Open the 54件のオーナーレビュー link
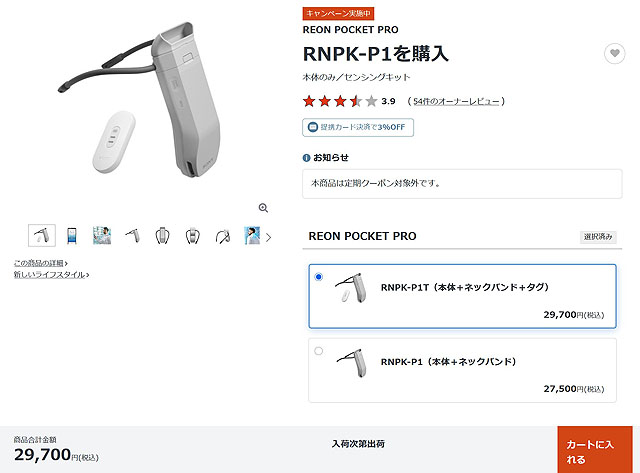This screenshot has height=473, width=640. point(456,101)
